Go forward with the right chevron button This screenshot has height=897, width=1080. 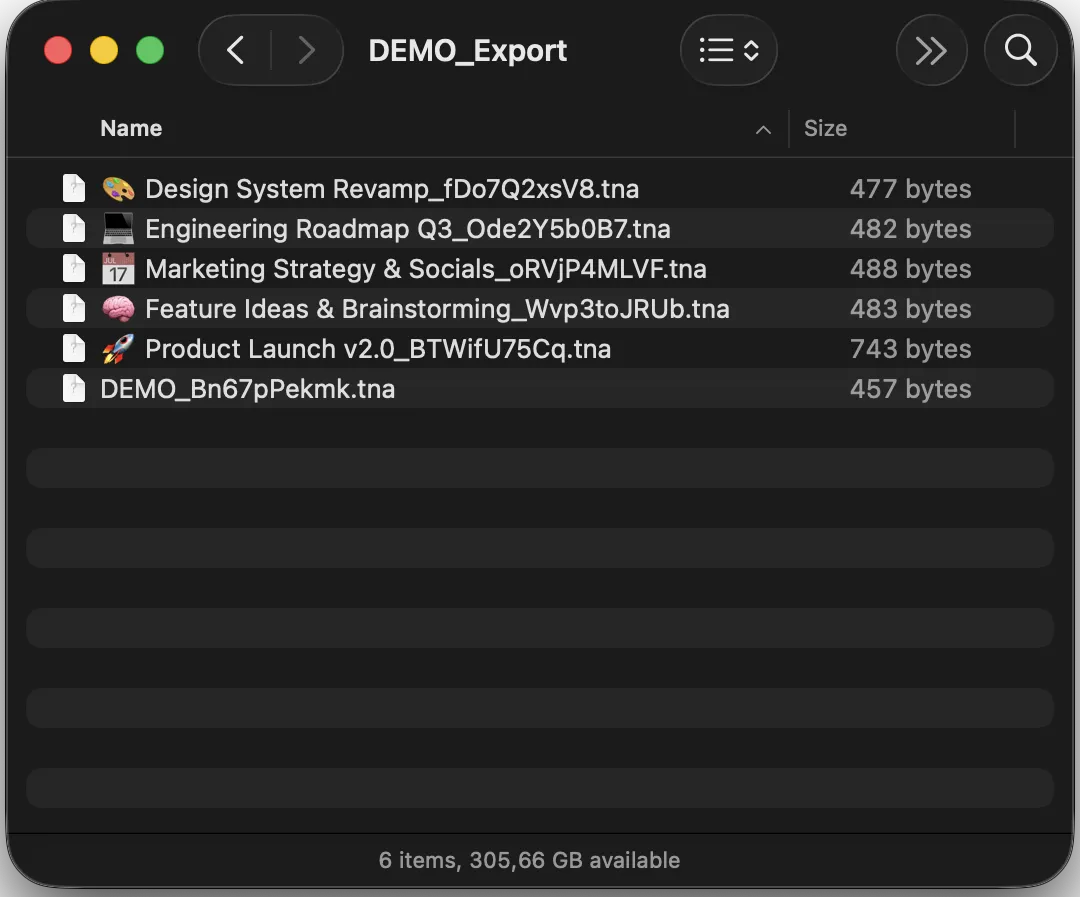[x=307, y=50]
